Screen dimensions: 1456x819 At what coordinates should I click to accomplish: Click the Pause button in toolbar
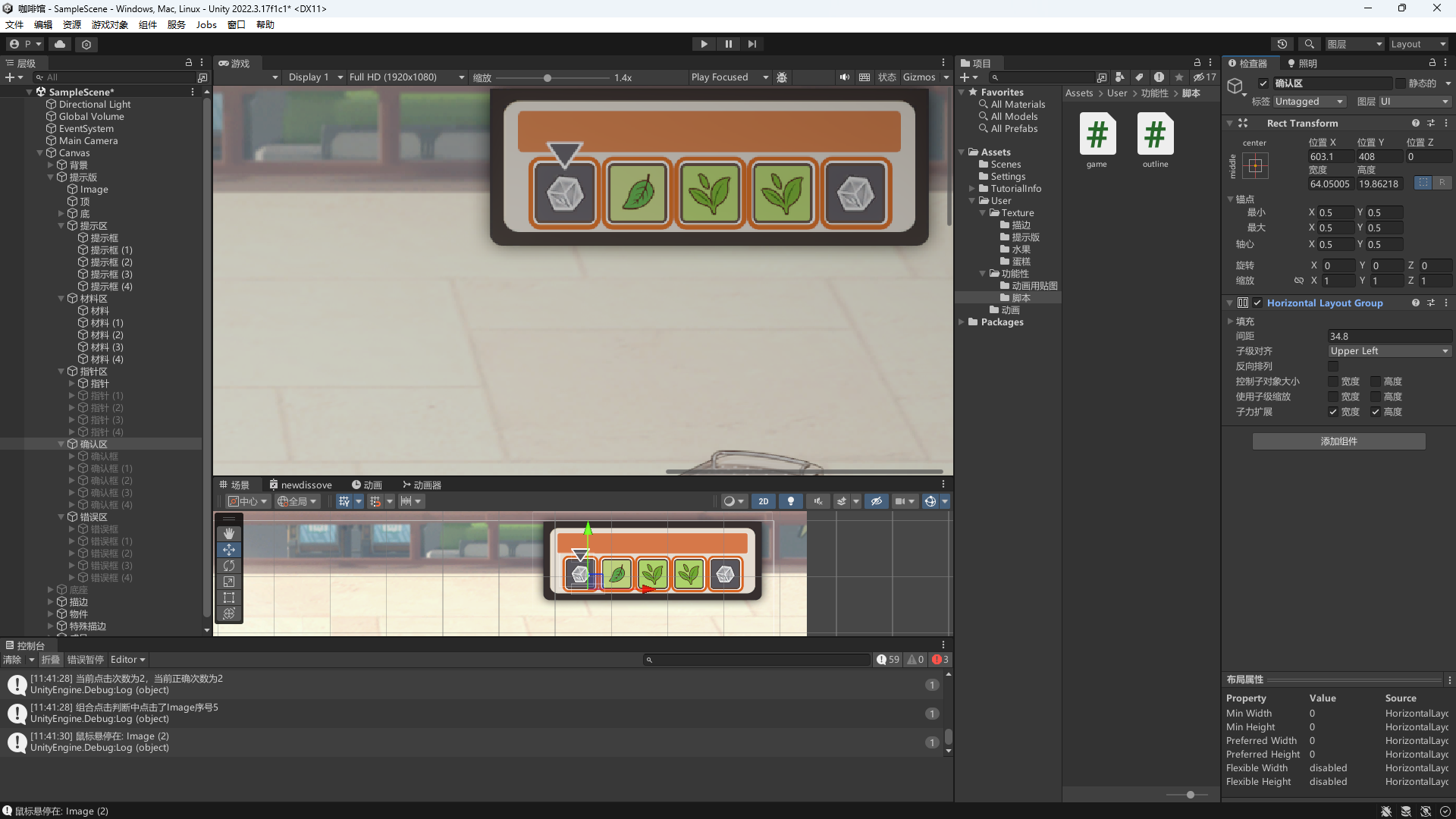728,44
